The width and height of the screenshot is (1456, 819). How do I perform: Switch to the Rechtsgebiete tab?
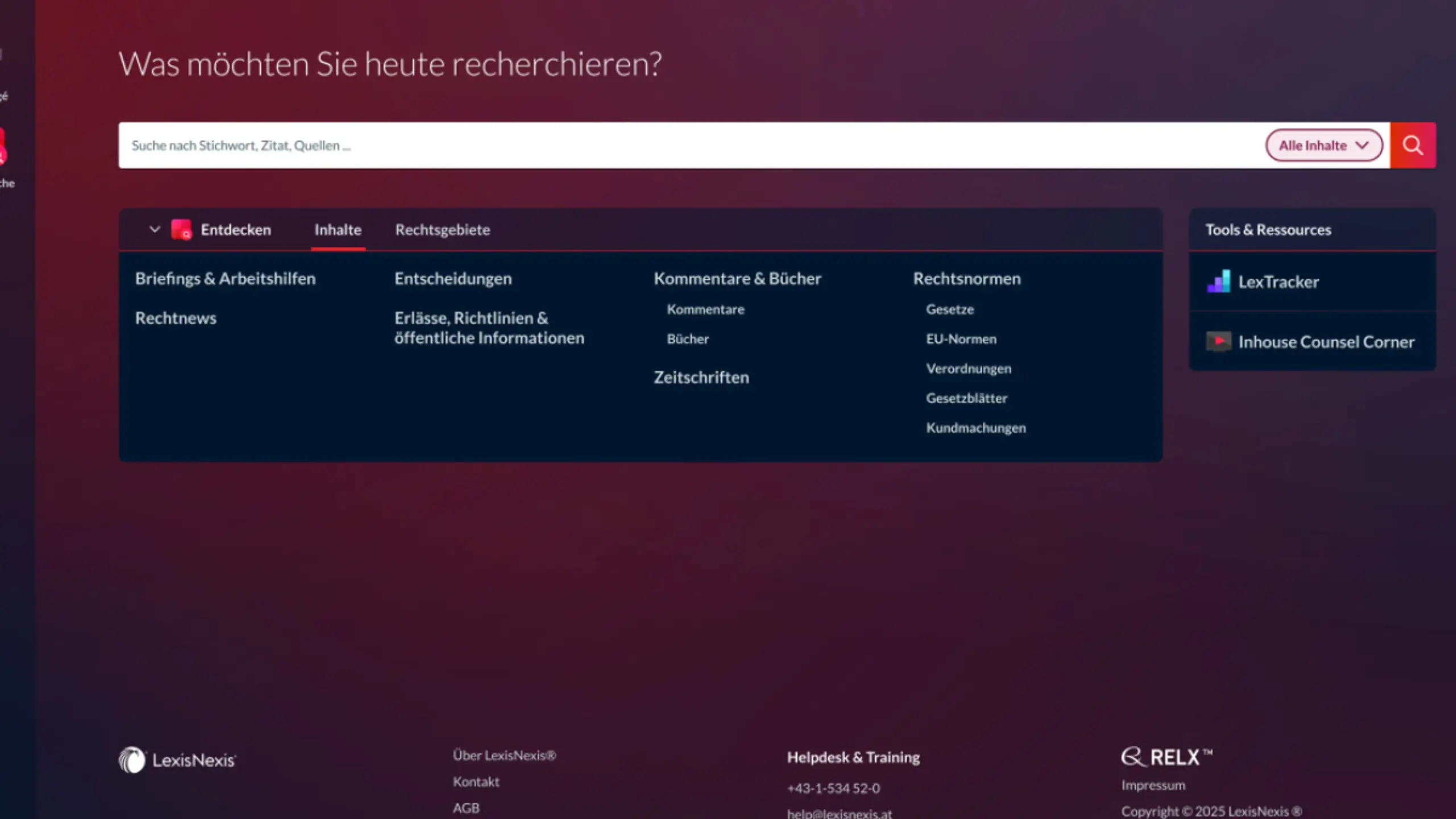(x=442, y=229)
